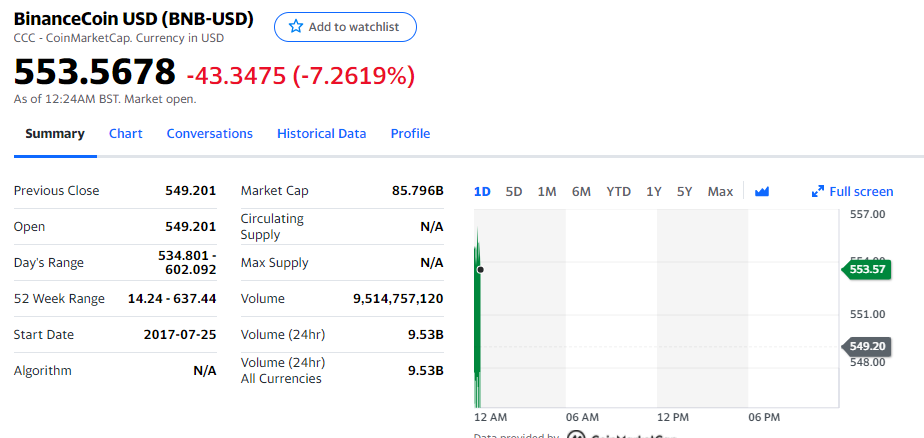Viewport: 924px width, 438px height.
Task: Select the 1Y chart range
Action: (x=654, y=192)
